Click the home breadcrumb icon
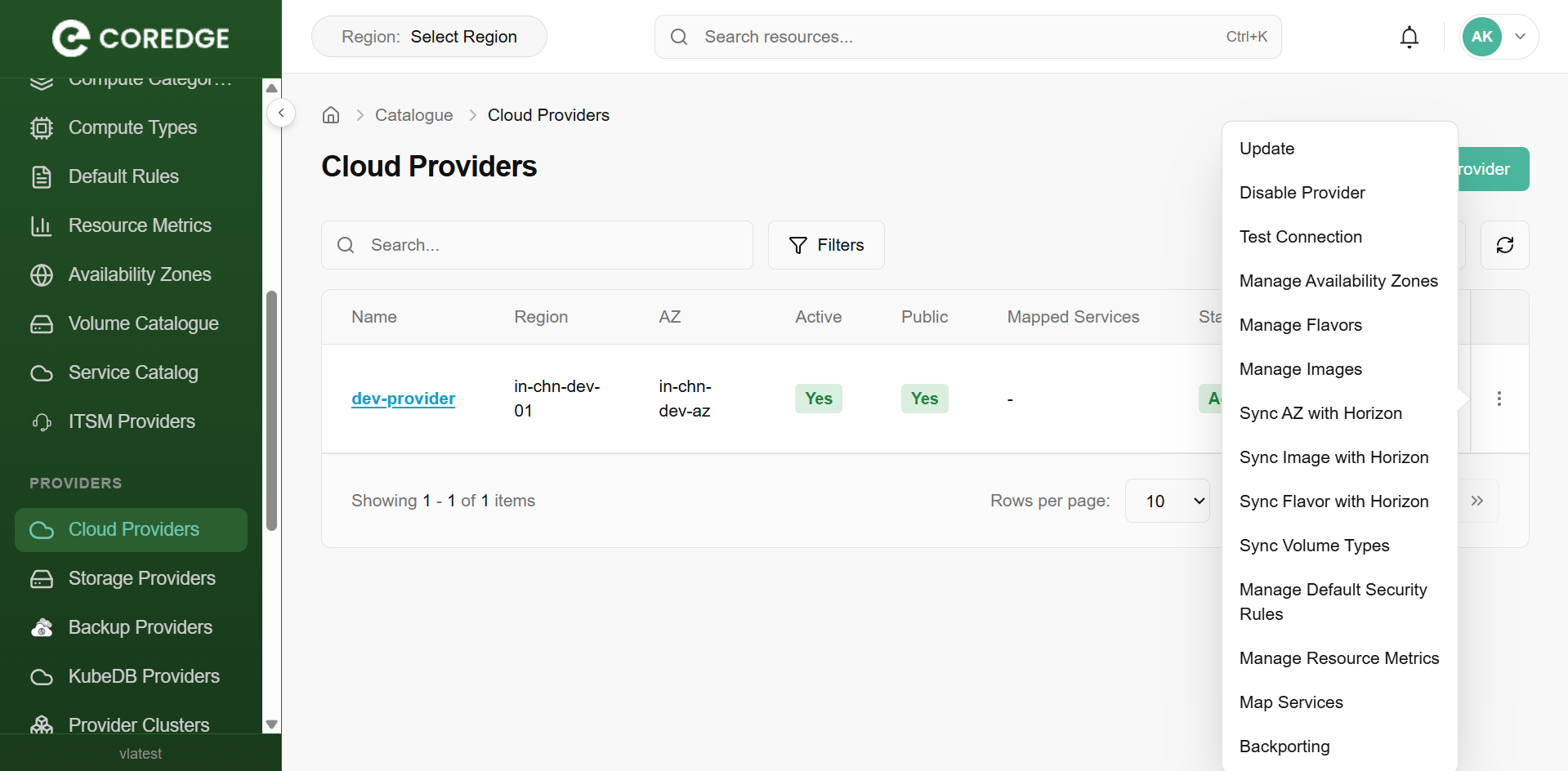The image size is (1568, 771). [x=331, y=115]
